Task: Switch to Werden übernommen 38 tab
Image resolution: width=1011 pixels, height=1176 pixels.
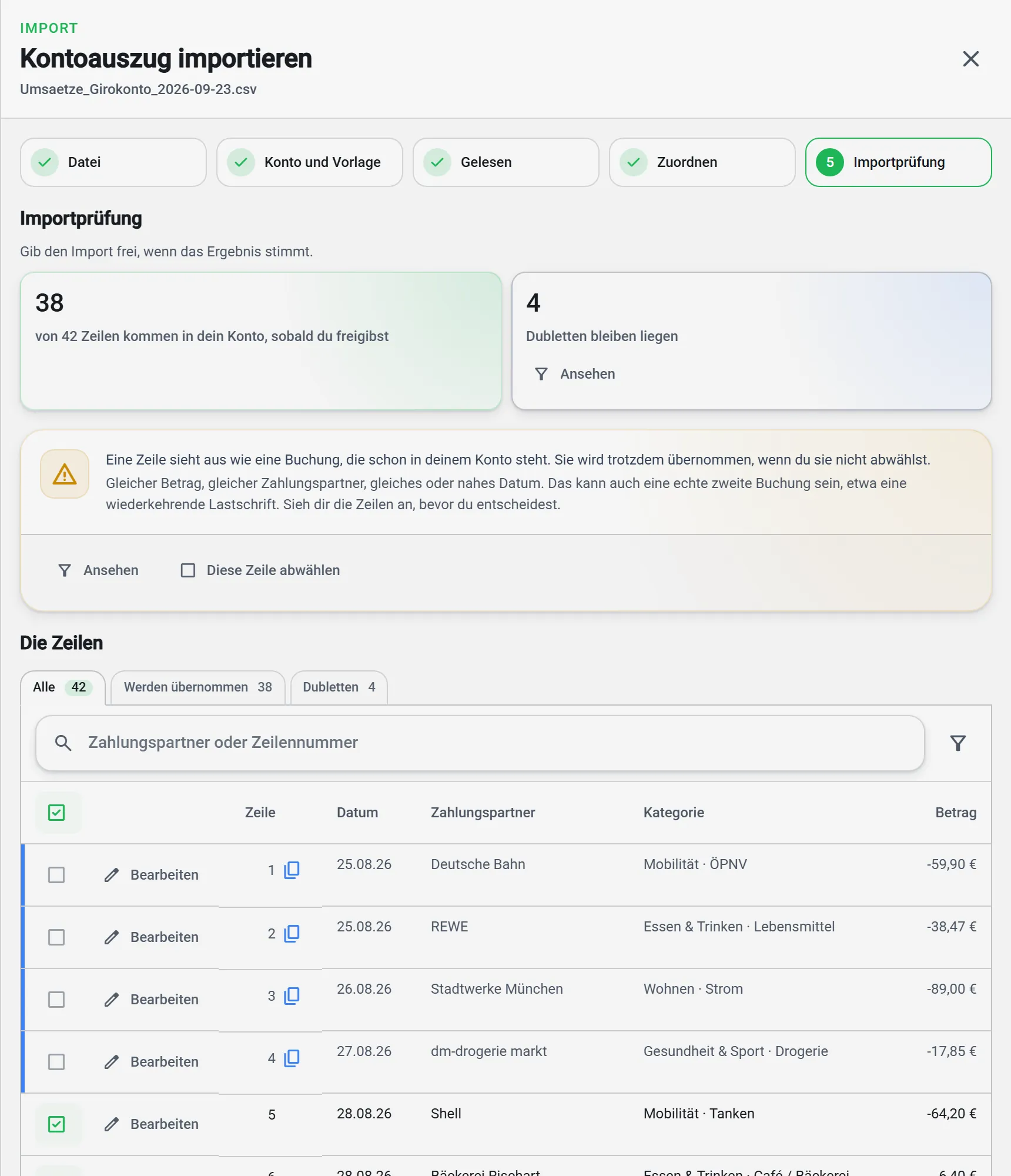Action: (x=198, y=687)
